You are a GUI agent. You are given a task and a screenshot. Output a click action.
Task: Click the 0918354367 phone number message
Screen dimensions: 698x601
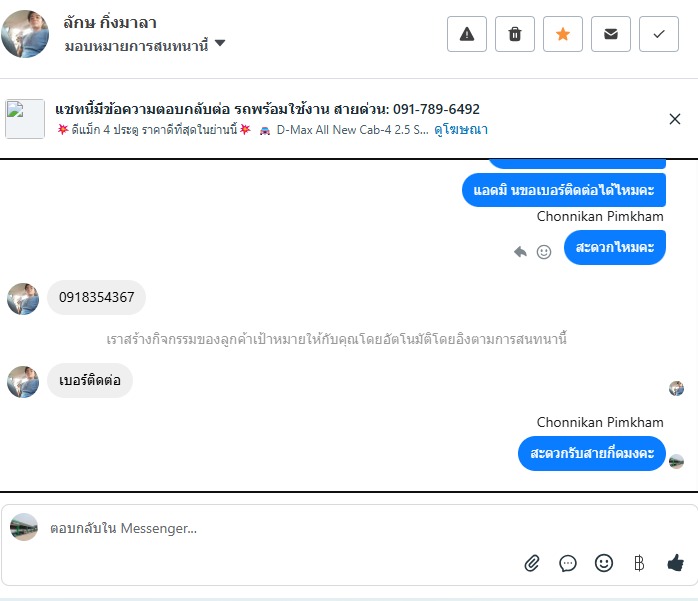pos(97,297)
